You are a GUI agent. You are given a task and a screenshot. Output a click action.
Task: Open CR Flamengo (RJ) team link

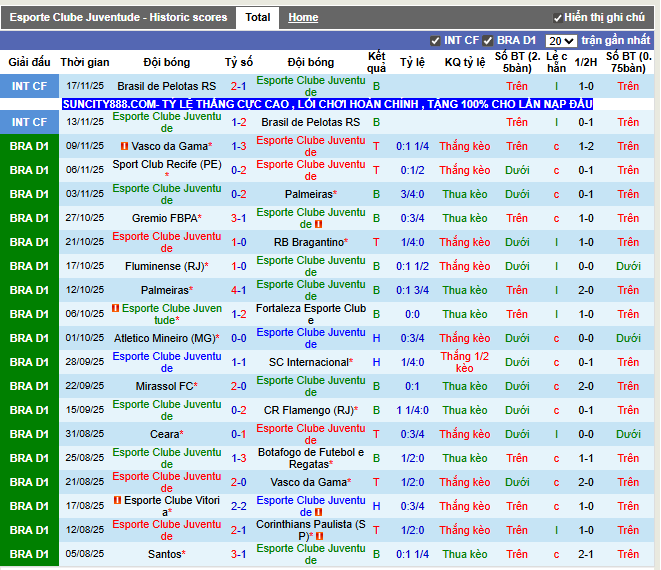coord(309,410)
